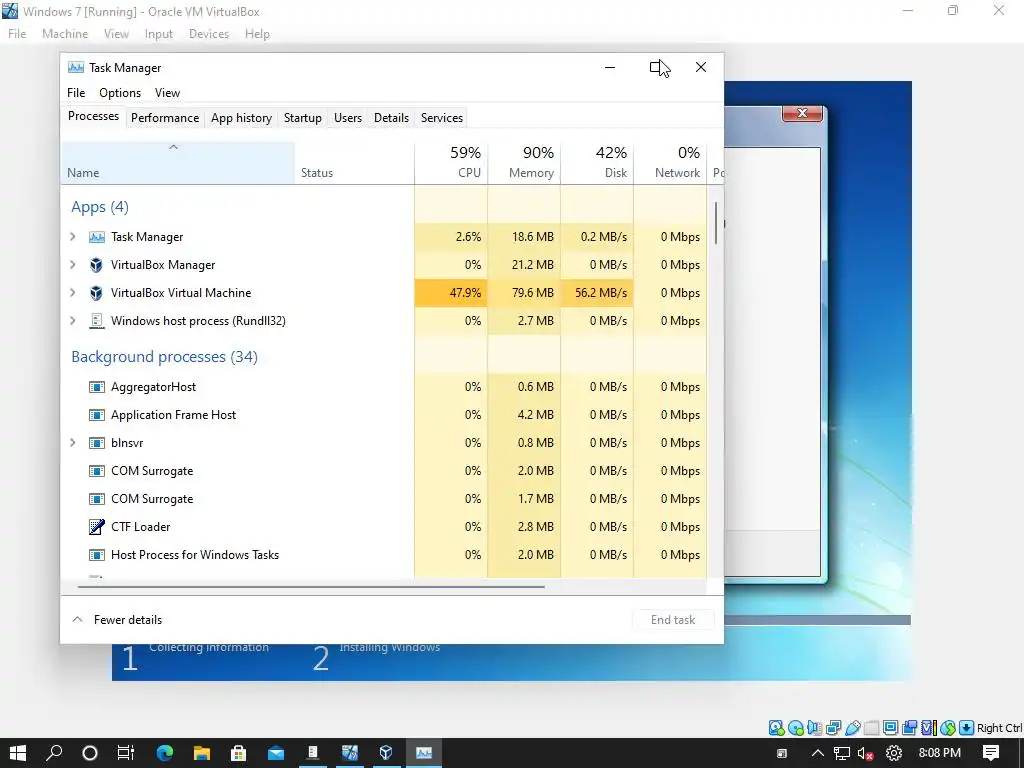Open VirtualBox Machine menu

pos(65,34)
